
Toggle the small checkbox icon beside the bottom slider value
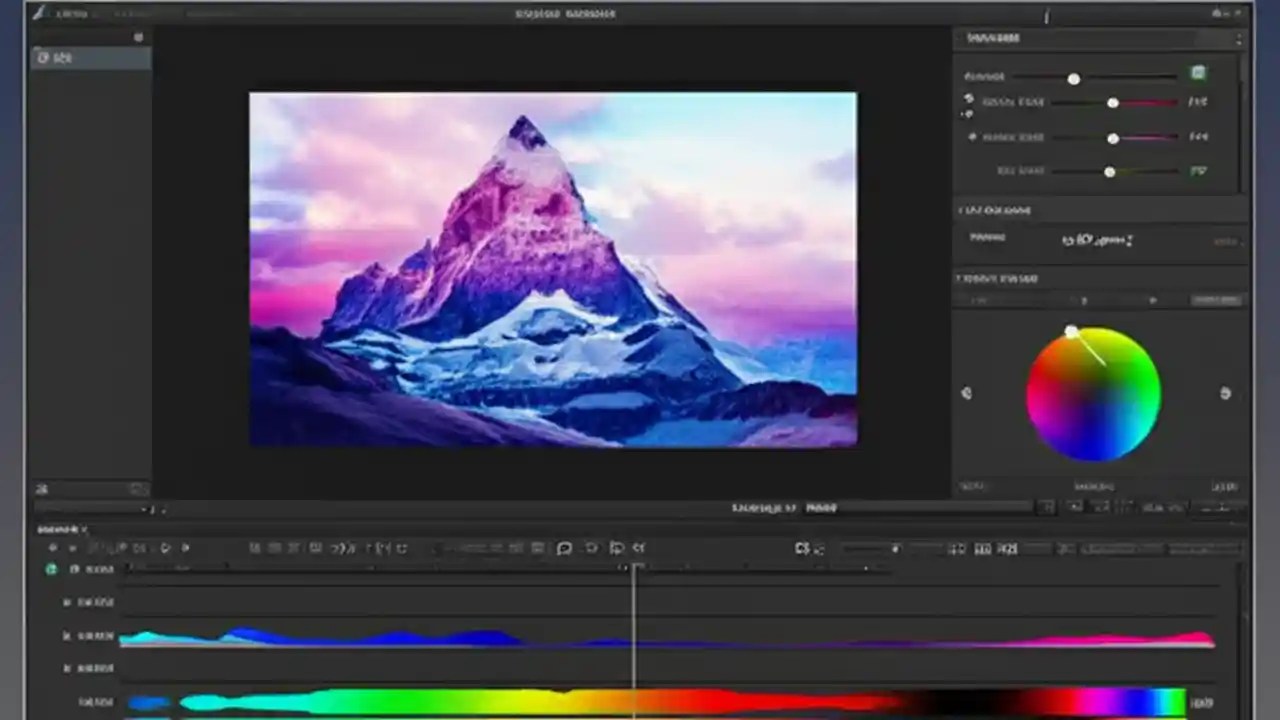coord(1198,171)
